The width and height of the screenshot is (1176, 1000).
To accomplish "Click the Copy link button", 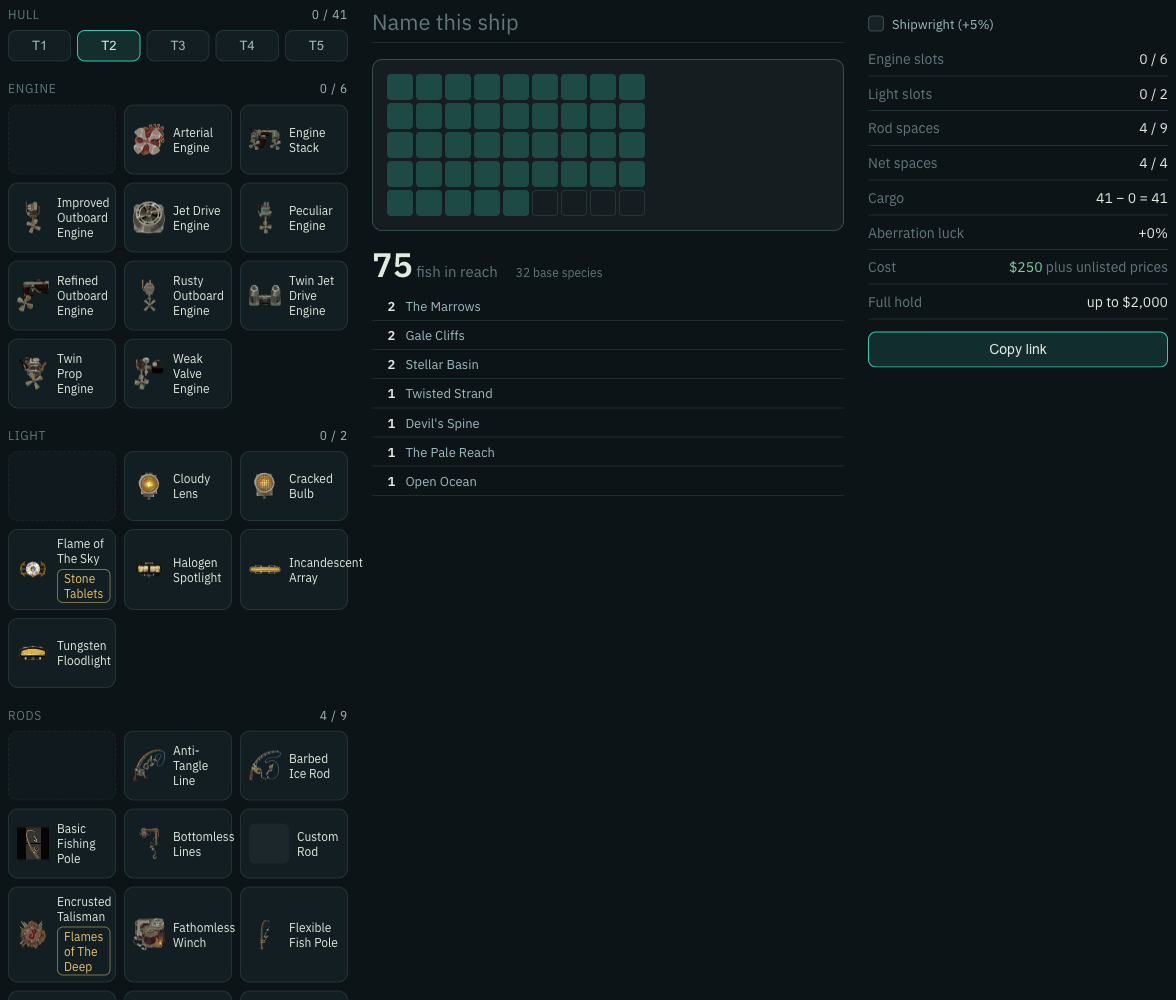I will (x=1018, y=349).
